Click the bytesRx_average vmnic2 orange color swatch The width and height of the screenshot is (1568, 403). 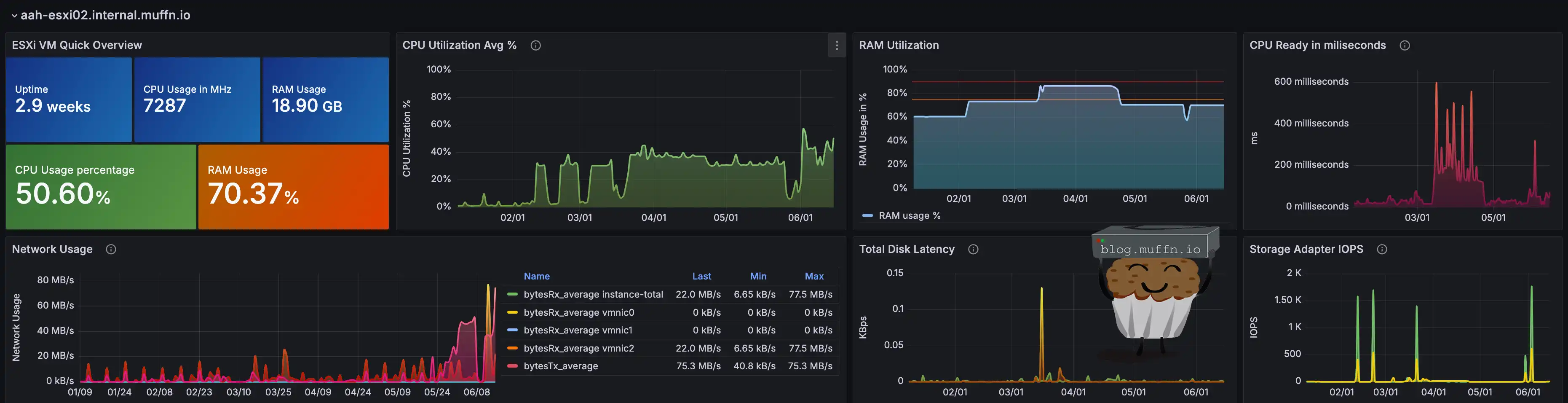(x=513, y=348)
